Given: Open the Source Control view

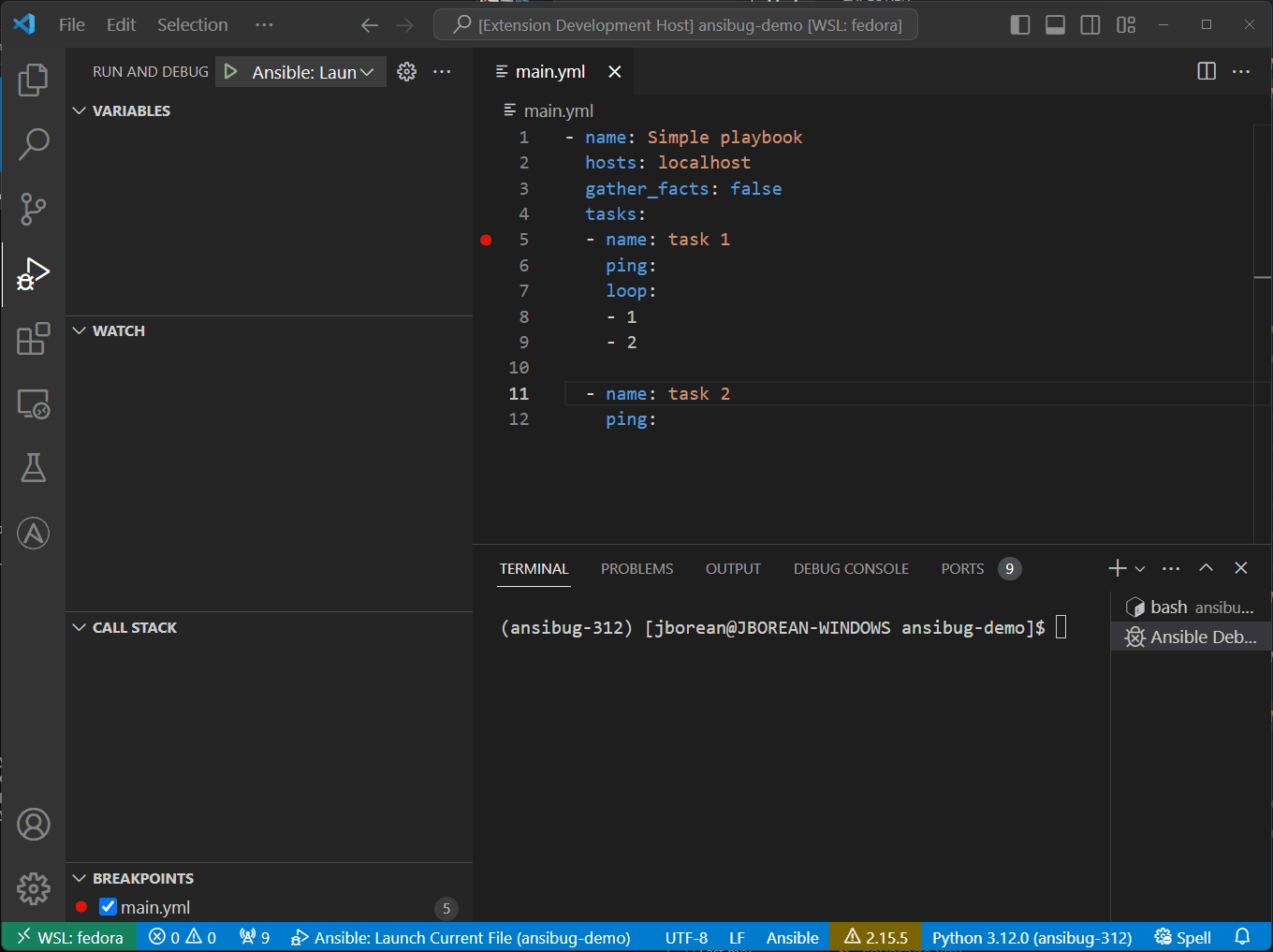Looking at the screenshot, I should pyautogui.click(x=34, y=209).
